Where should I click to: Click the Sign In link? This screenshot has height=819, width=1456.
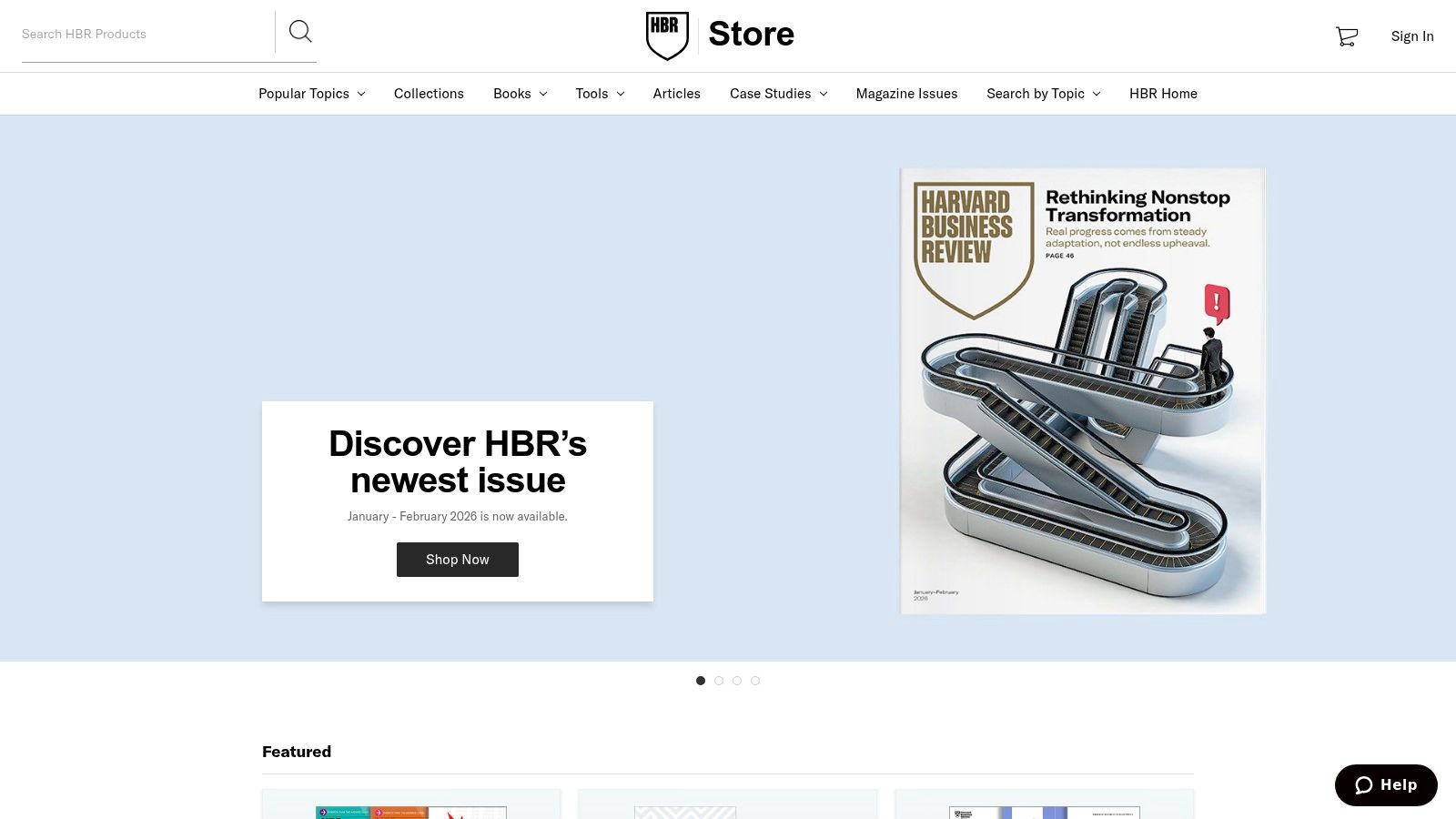(1412, 36)
